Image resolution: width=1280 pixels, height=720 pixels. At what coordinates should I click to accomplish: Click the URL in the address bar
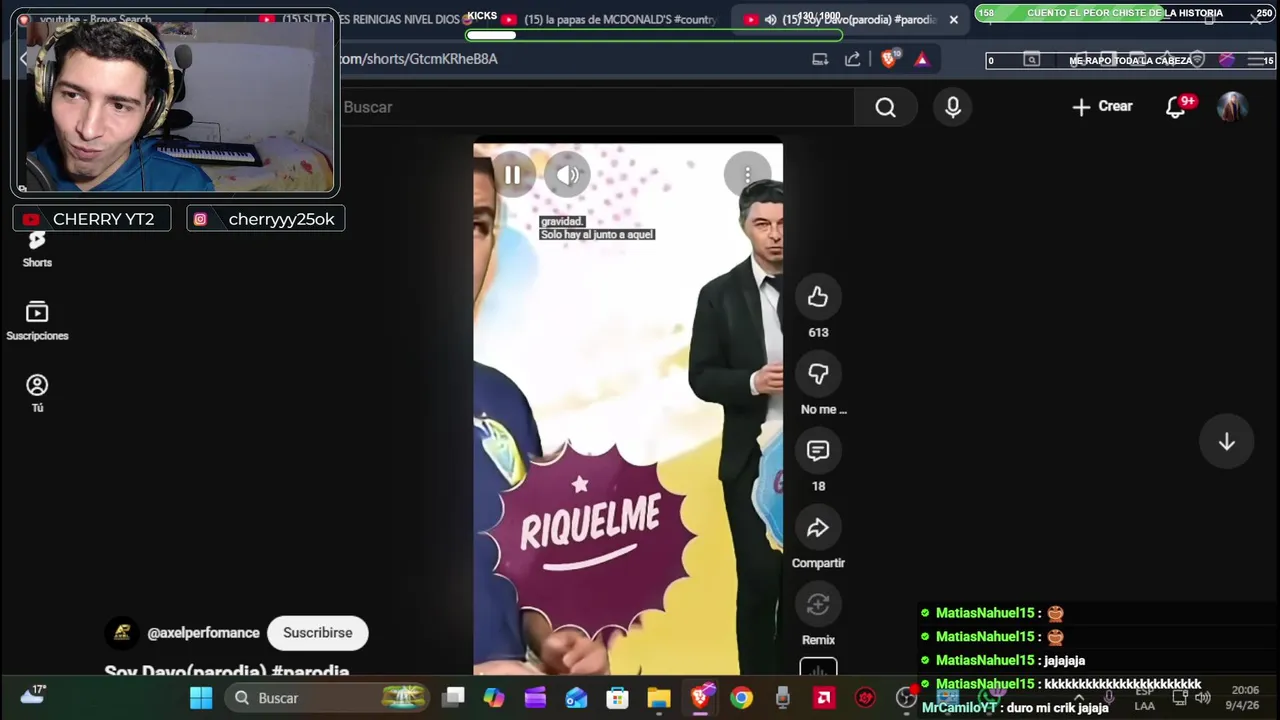coord(418,59)
